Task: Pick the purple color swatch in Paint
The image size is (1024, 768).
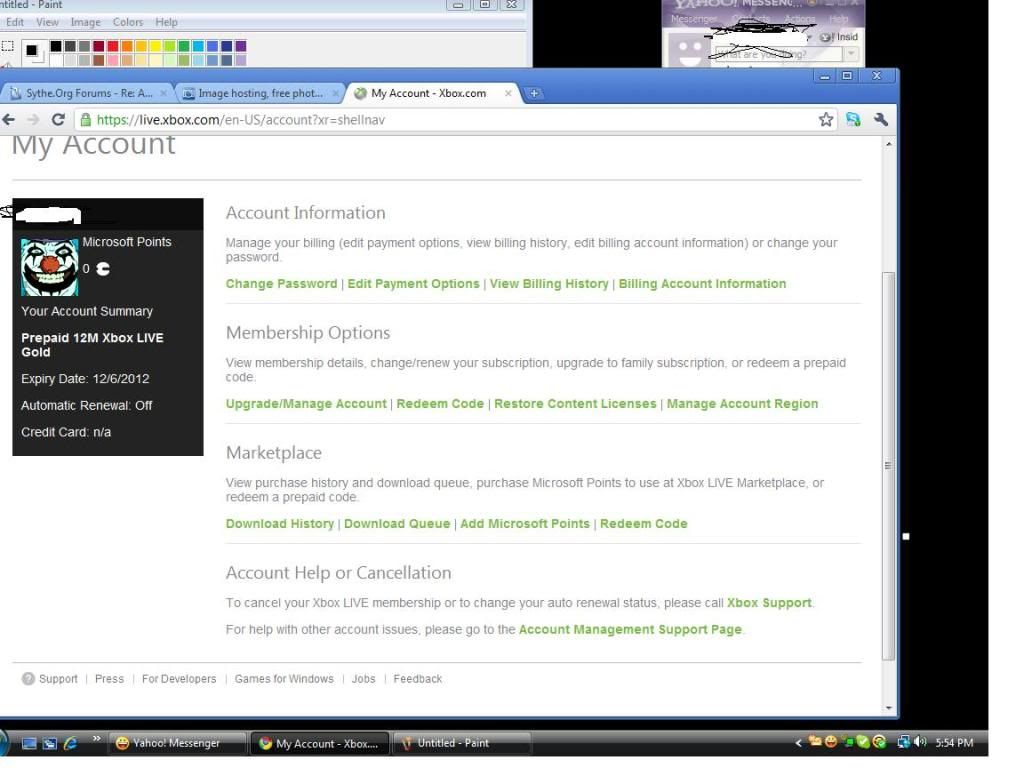Action: pyautogui.click(x=241, y=46)
